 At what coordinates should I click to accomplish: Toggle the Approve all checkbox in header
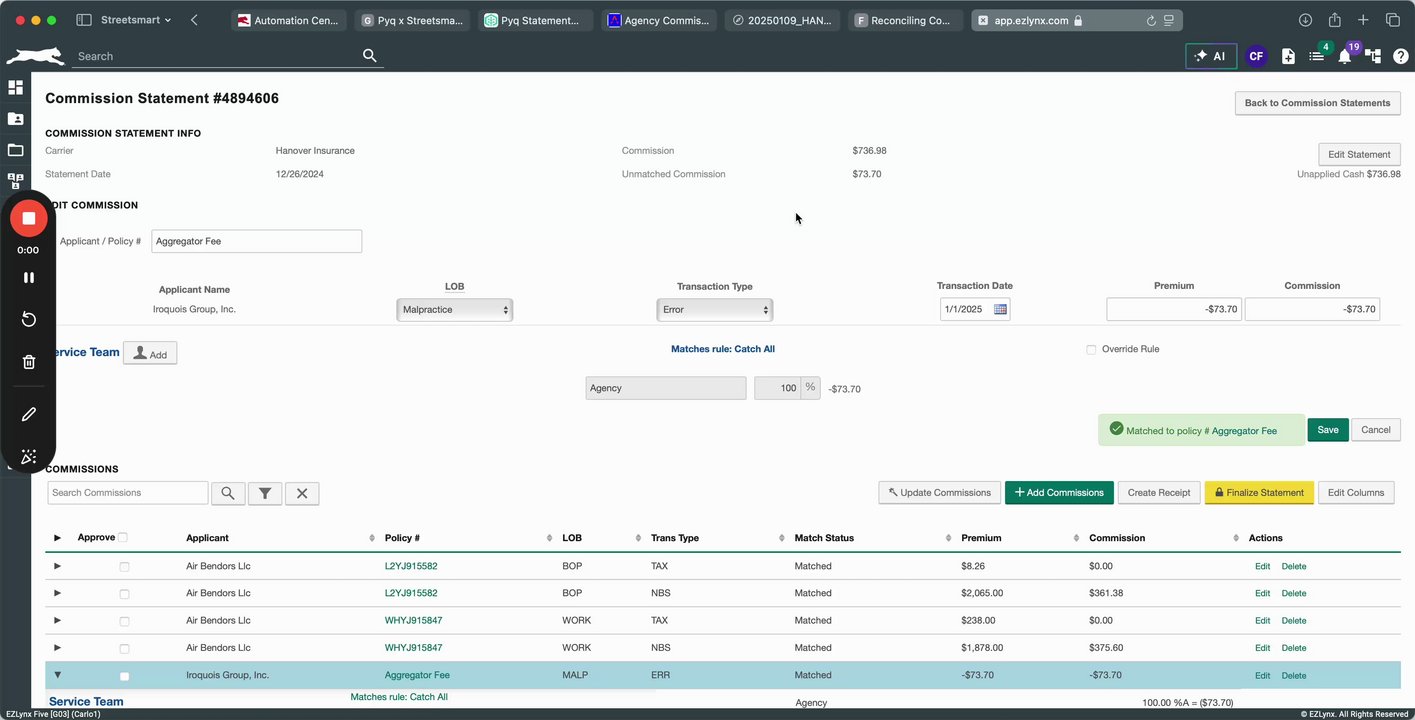click(x=123, y=537)
